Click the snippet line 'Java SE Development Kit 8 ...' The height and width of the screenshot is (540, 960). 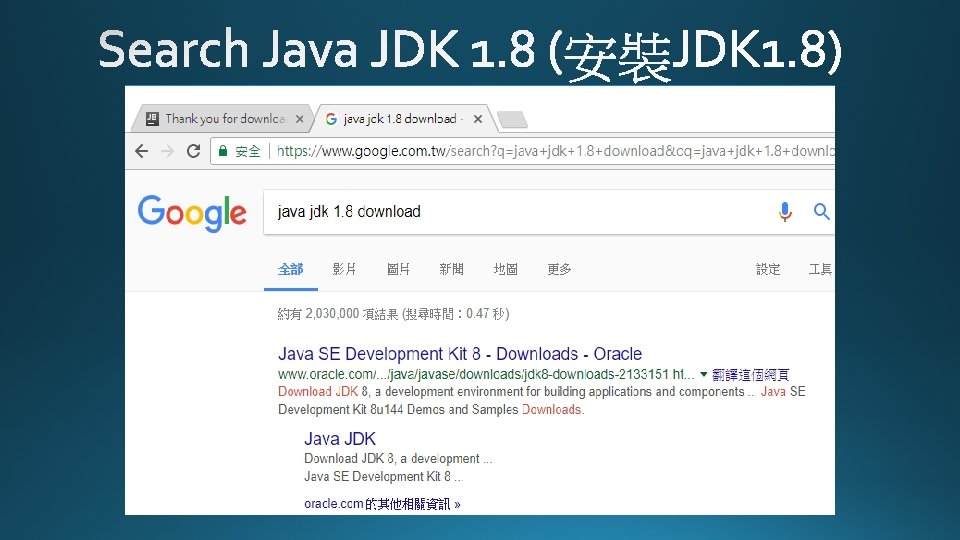point(383,476)
